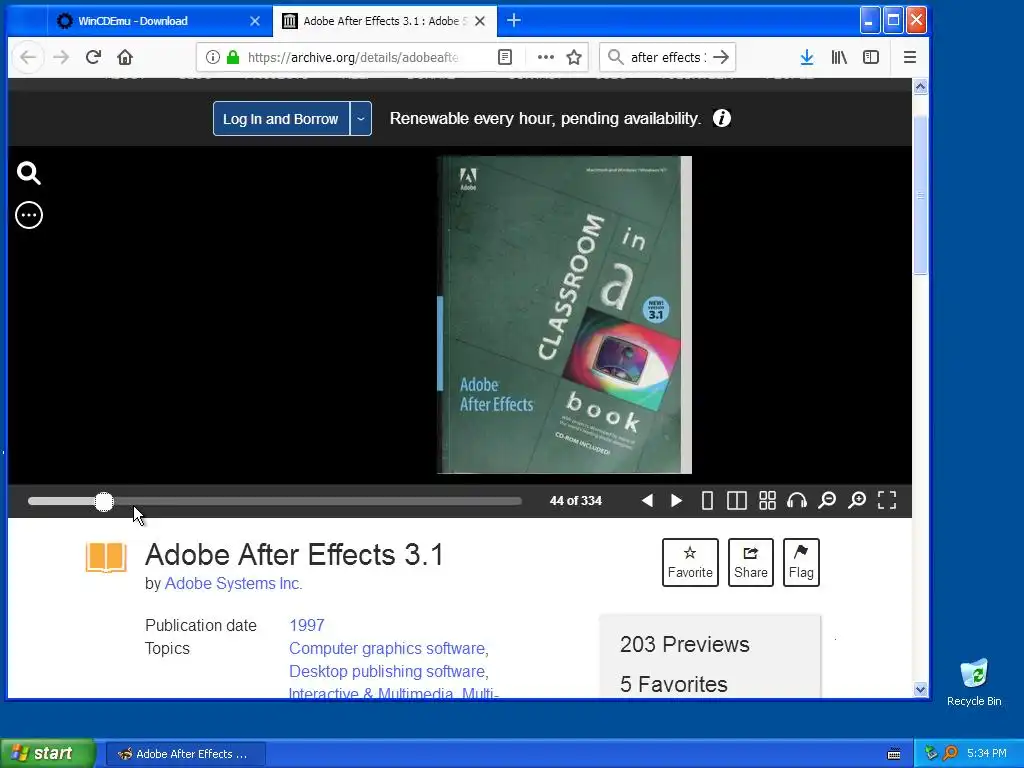Click the after effects search box
1024x768 pixels.
pos(667,57)
